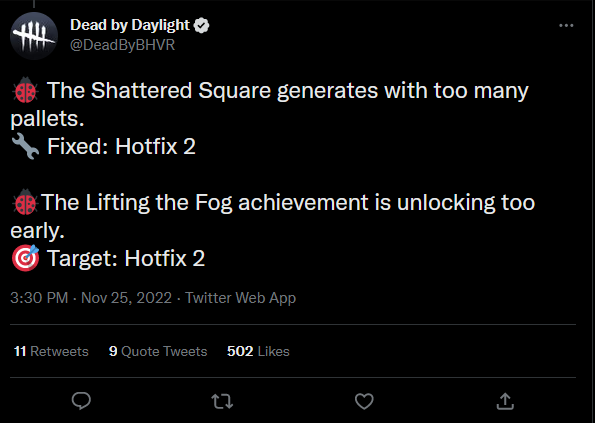Screen dimensions: 595x423
Task: View the 9 Quote Tweets list
Action: pyautogui.click(x=158, y=351)
